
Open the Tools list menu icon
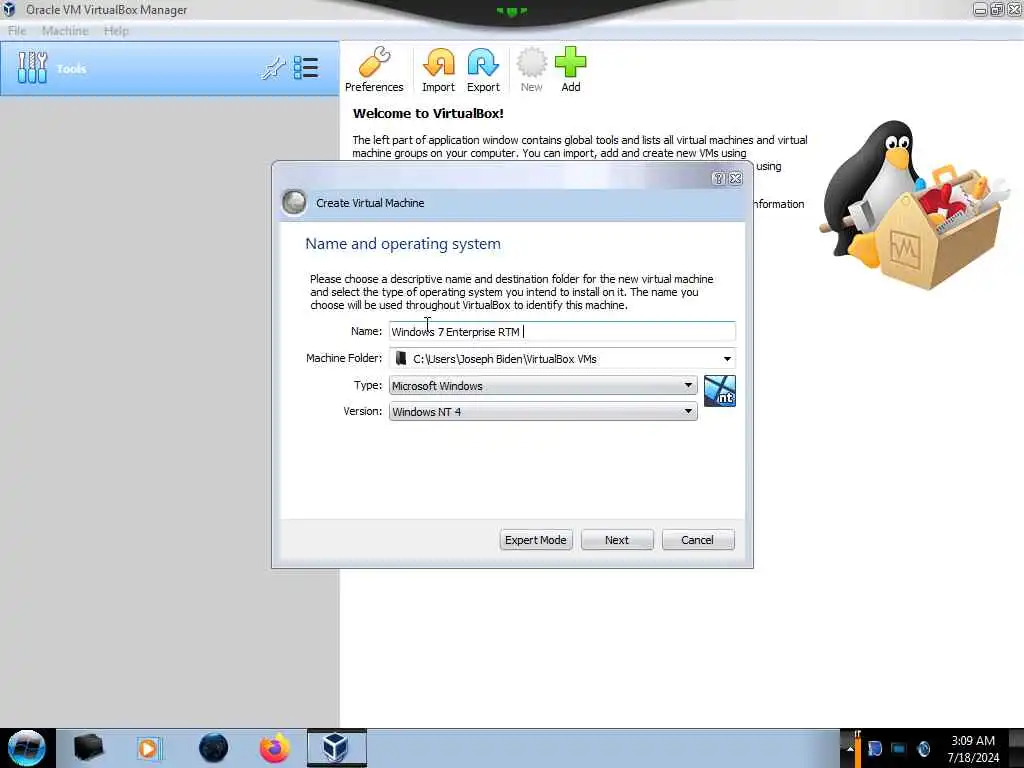coord(306,68)
